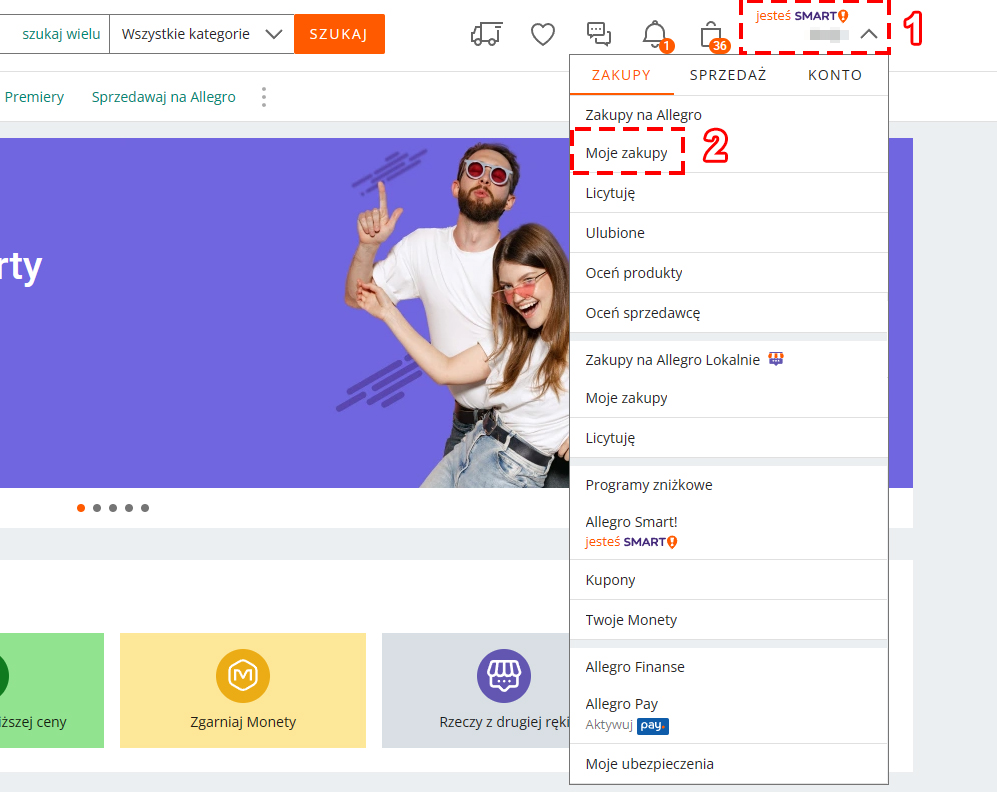Click the purple promotional banner image
The image size is (997, 792).
click(284, 313)
